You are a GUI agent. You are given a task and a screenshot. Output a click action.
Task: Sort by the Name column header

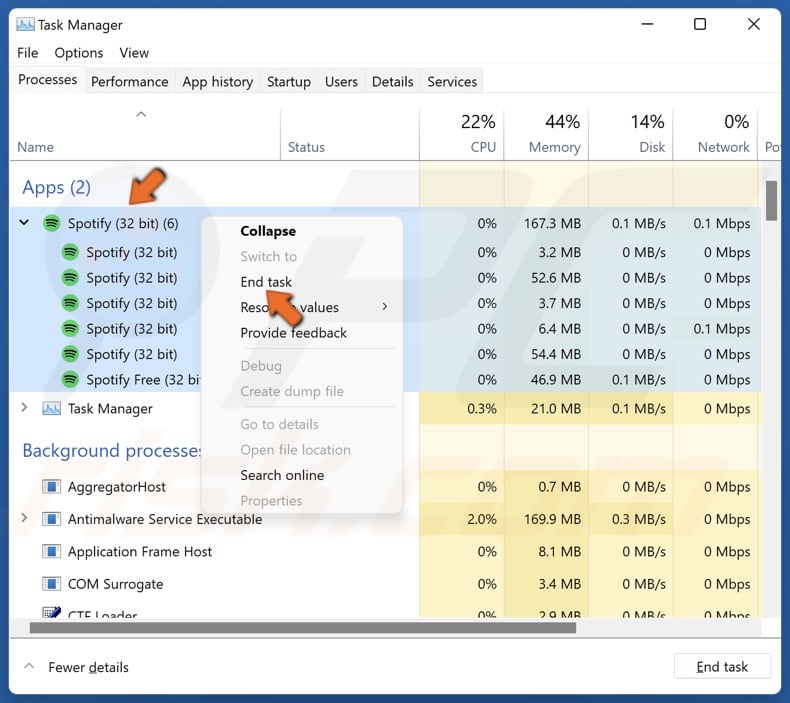coord(145,134)
